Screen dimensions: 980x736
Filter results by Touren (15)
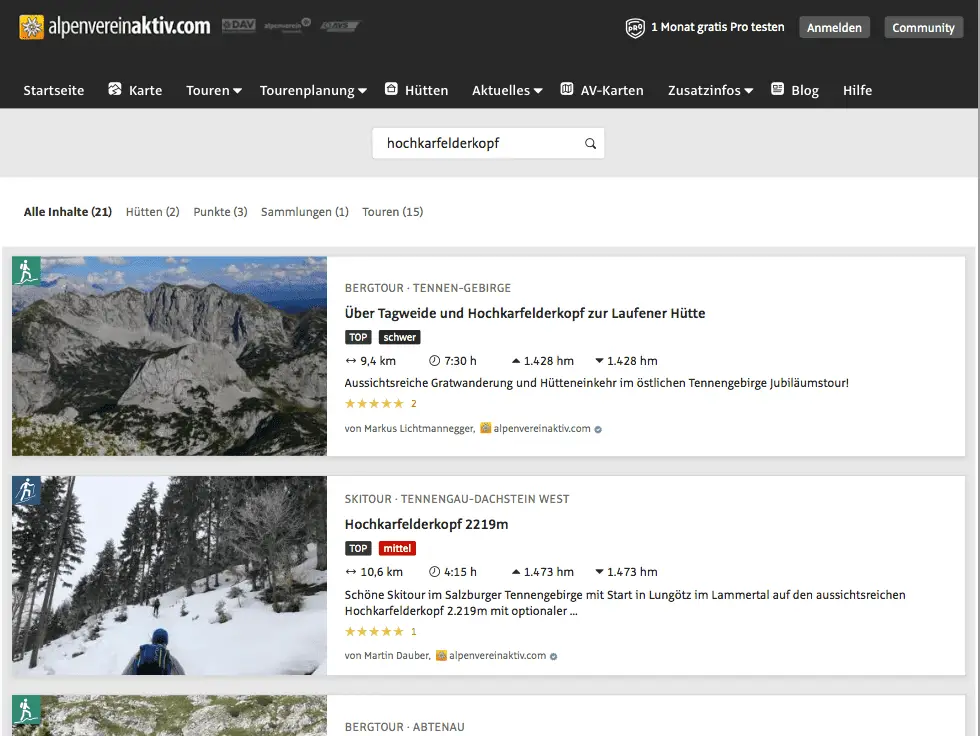[392, 212]
